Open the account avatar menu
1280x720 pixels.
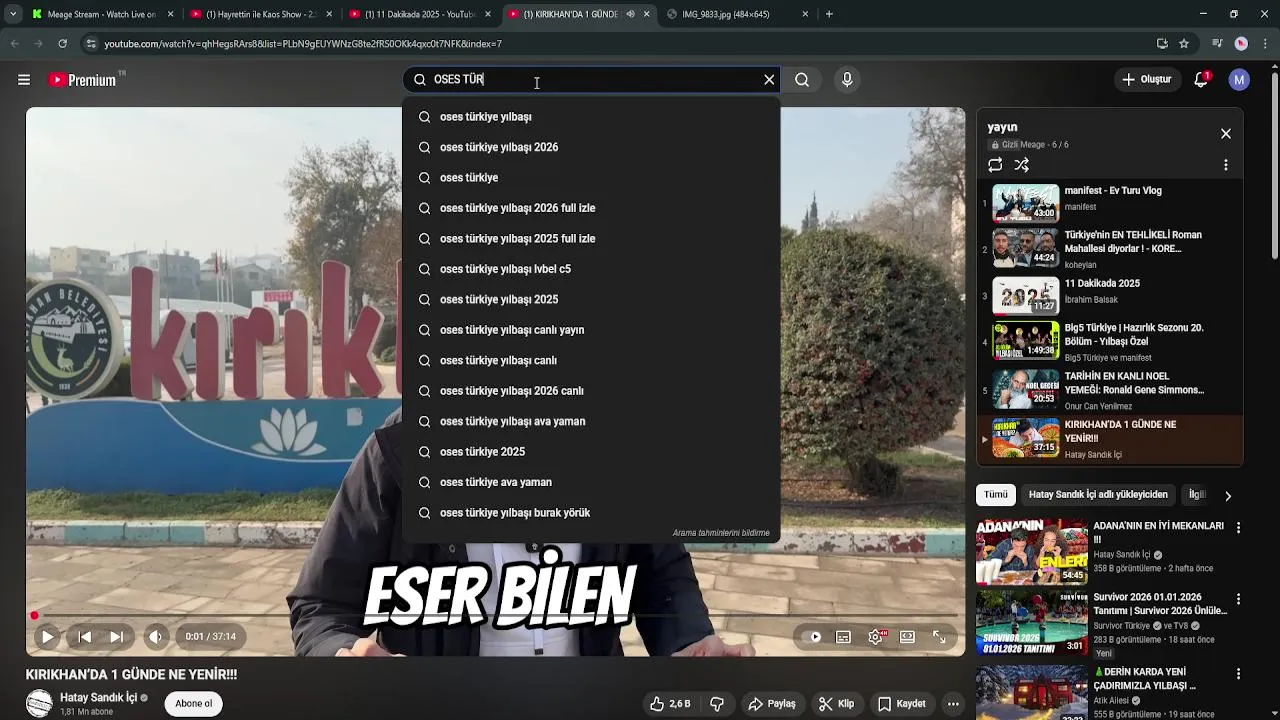pyautogui.click(x=1239, y=80)
